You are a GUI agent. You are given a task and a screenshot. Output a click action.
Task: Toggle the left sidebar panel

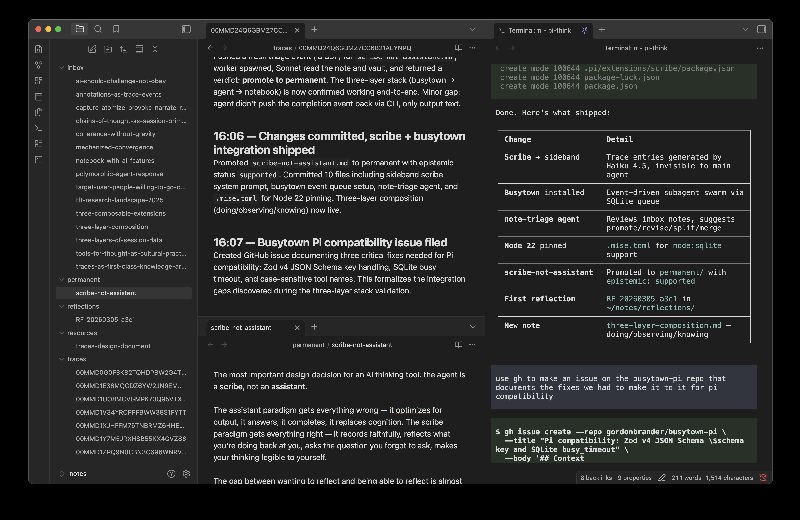coord(186,29)
